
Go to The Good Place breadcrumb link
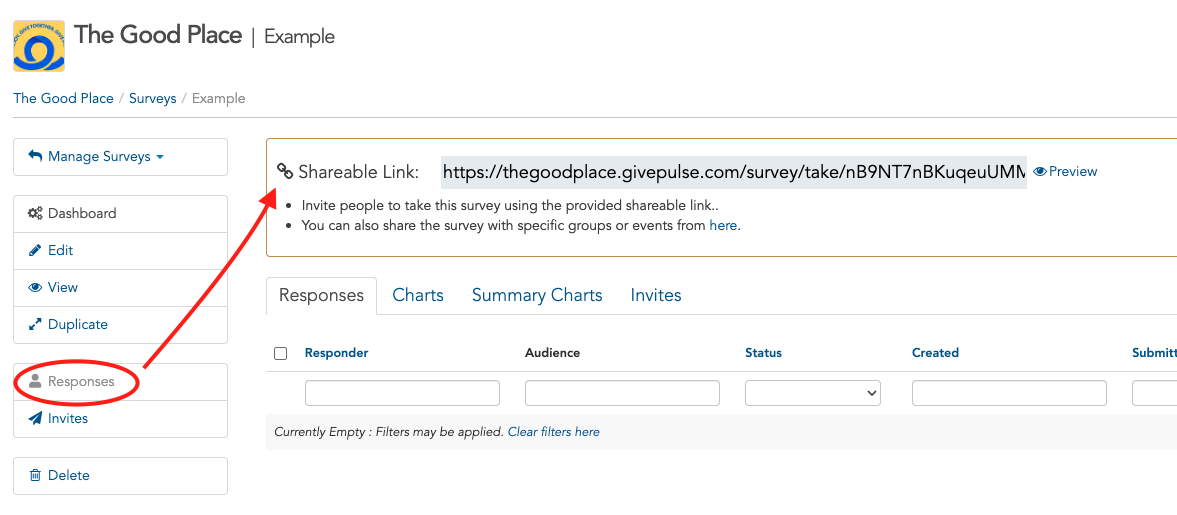click(x=63, y=98)
